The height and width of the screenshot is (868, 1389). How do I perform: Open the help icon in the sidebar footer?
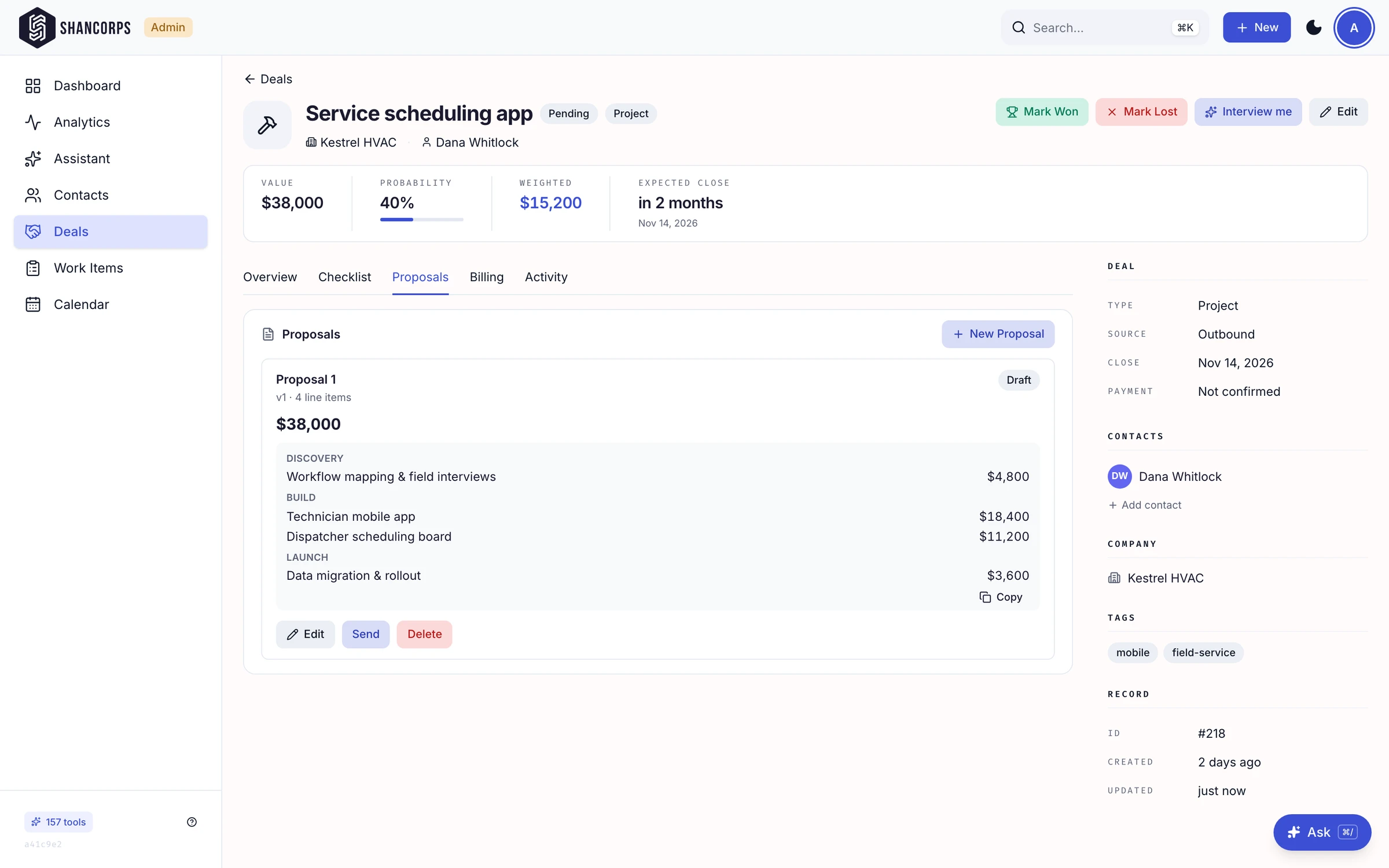point(192,822)
